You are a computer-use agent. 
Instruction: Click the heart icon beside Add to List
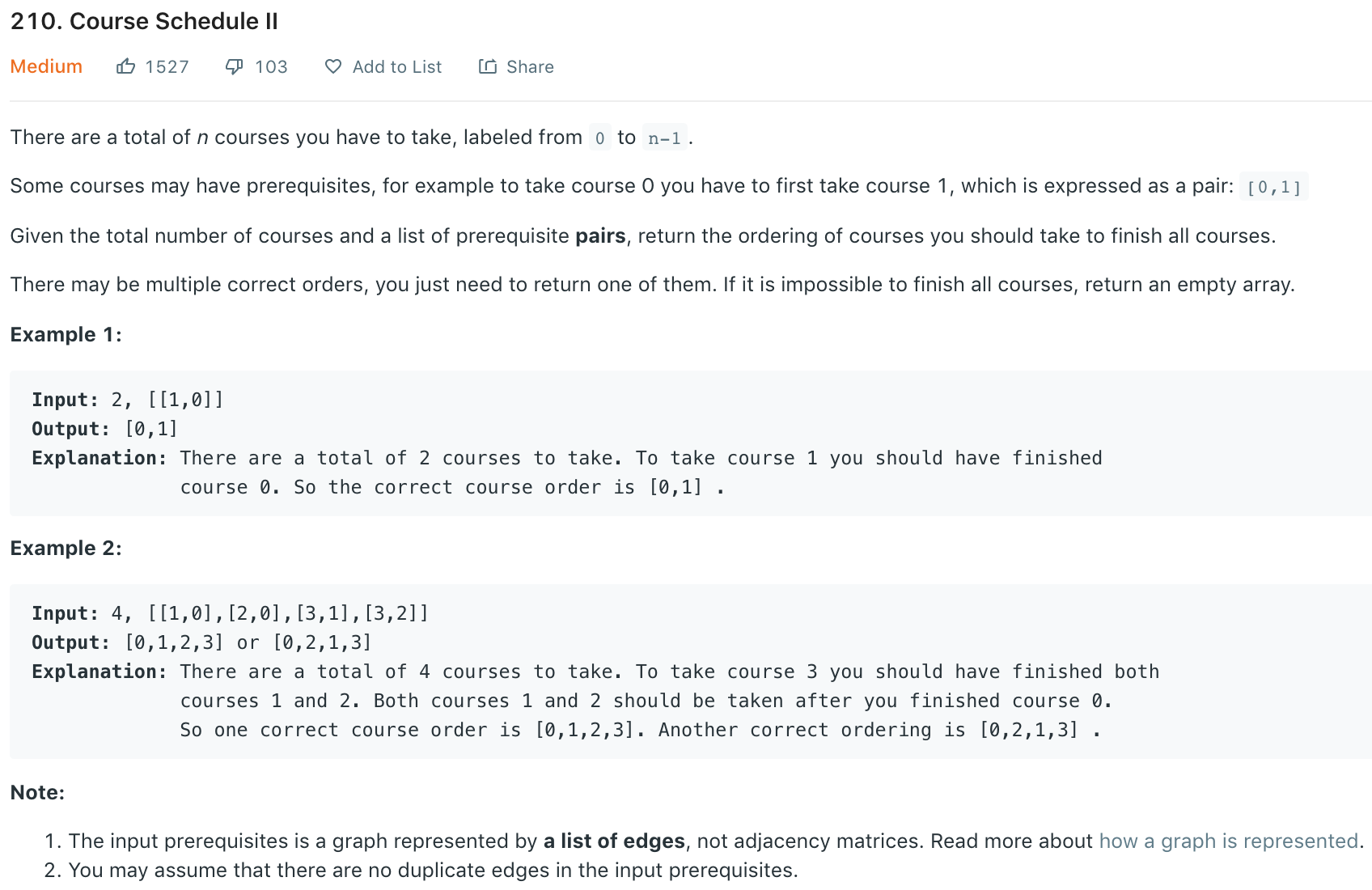333,66
